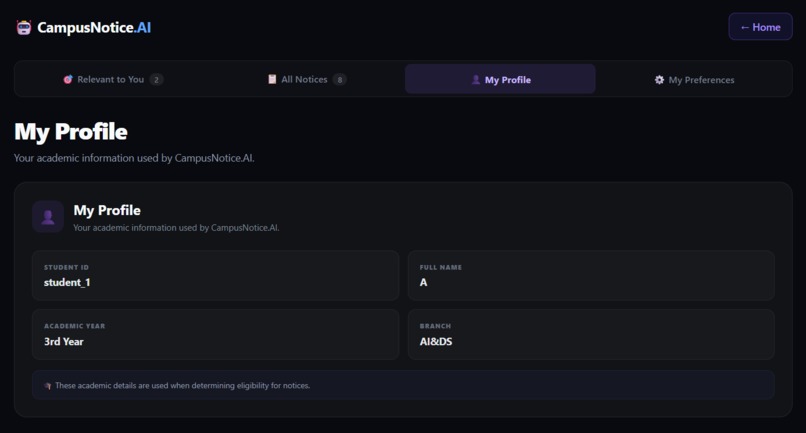806x433 pixels.
Task: Click the BRANCH label
Action: pos(435,326)
